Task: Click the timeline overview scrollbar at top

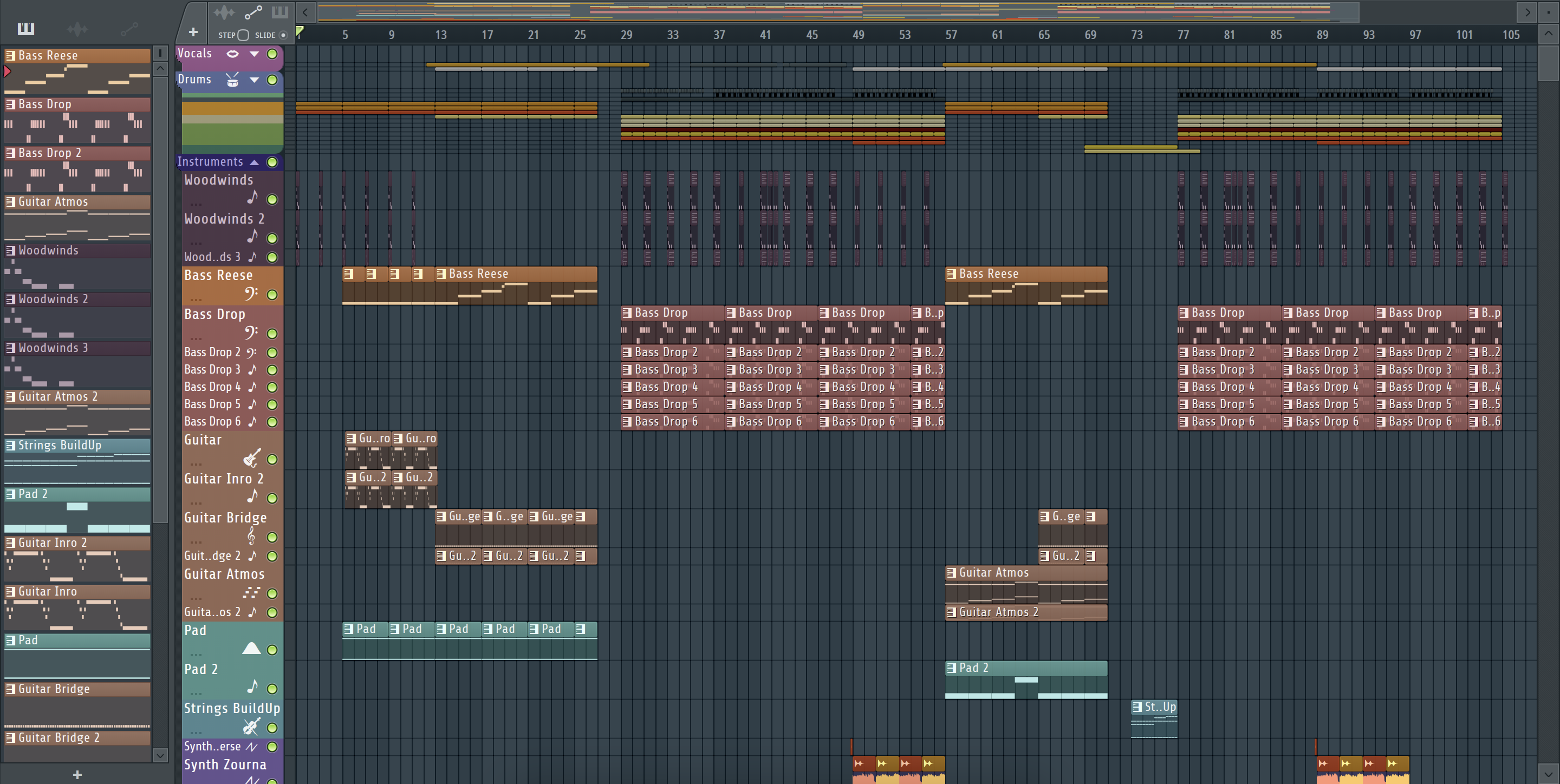Action: [x=837, y=12]
